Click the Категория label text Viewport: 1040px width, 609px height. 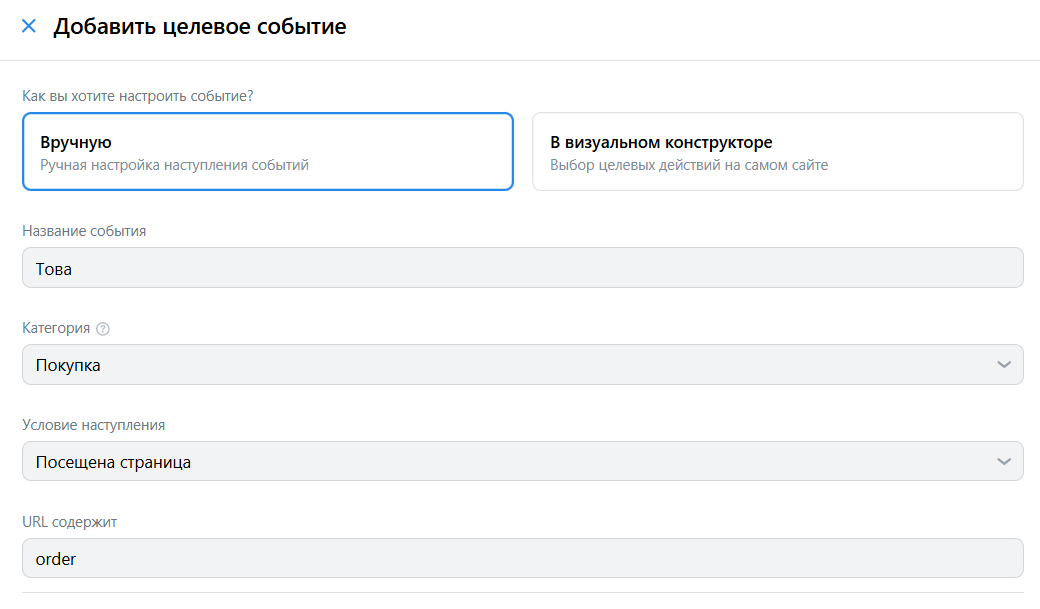56,328
